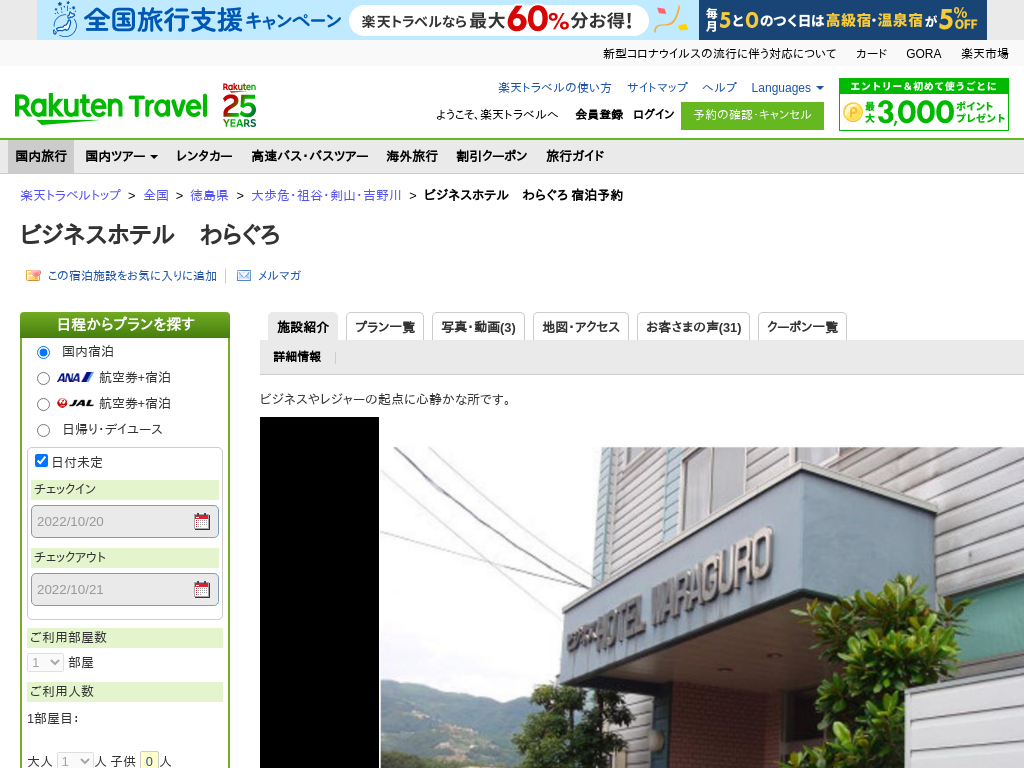The height and width of the screenshot is (768, 1024).
Task: Click the favorite-add icon beside お気に入りに追加
Action: pyautogui.click(x=33, y=276)
